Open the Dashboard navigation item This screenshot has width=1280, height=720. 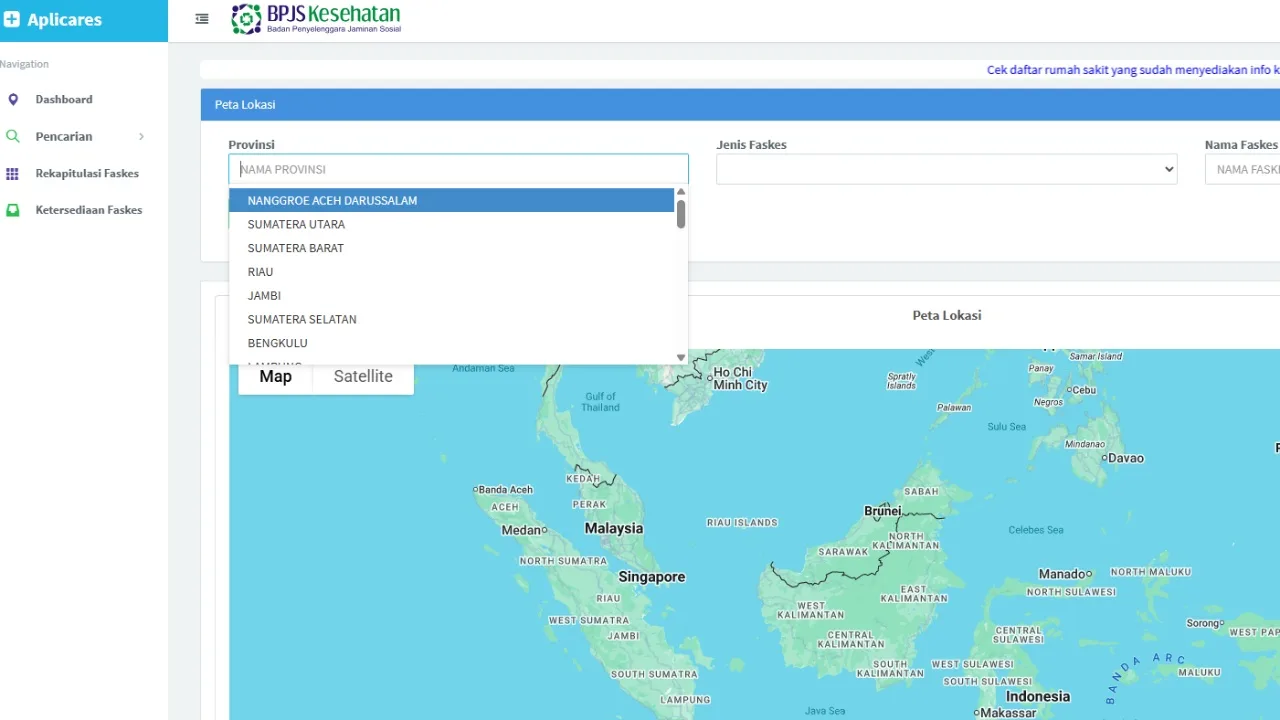pyautogui.click(x=64, y=99)
